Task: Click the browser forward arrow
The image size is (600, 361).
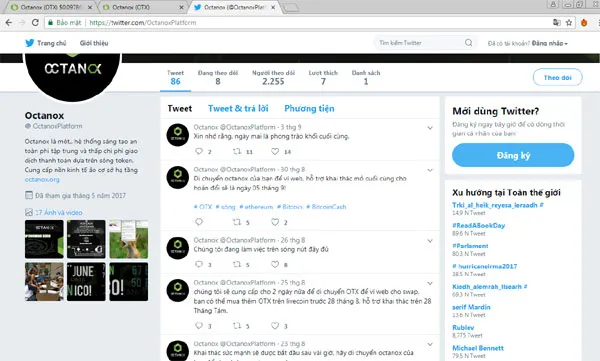Action: point(22,23)
